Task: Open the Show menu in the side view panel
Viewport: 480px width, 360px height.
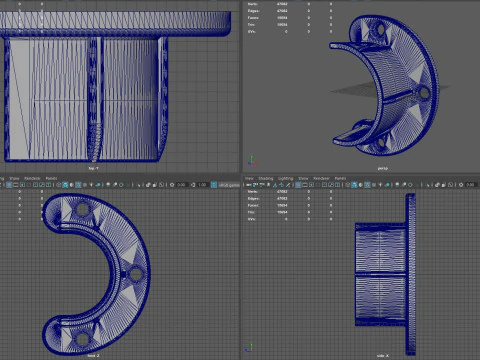Action: pos(303,178)
